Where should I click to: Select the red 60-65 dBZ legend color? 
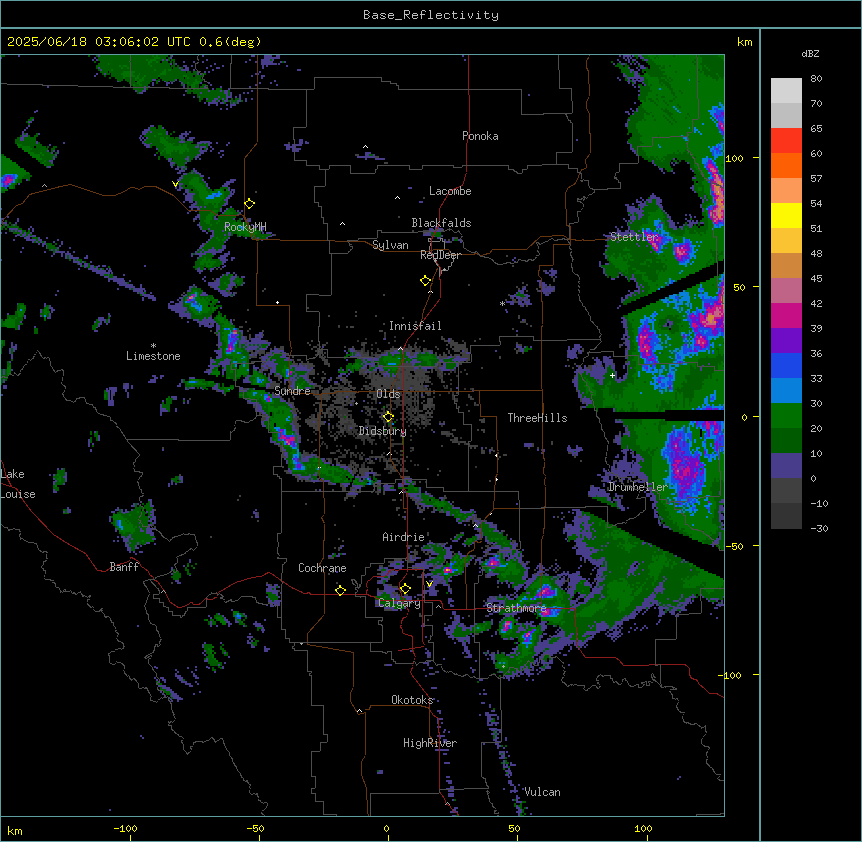pyautogui.click(x=786, y=141)
